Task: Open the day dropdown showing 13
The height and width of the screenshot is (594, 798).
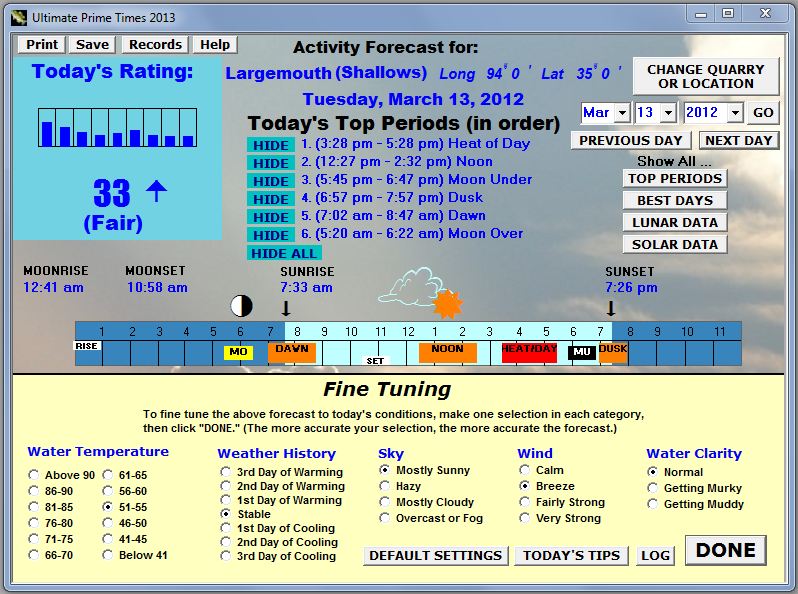Action: coord(668,112)
